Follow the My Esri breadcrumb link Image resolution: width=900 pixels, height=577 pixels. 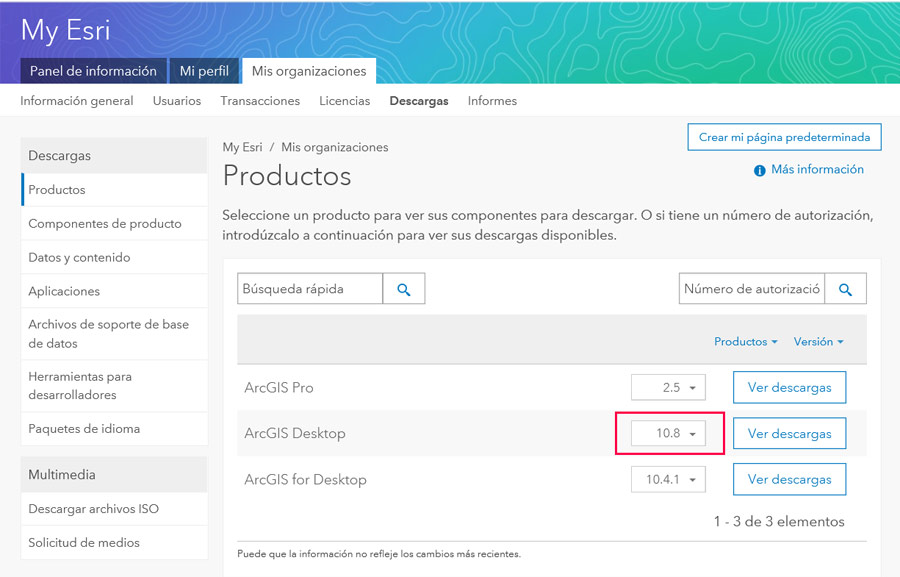(x=242, y=147)
